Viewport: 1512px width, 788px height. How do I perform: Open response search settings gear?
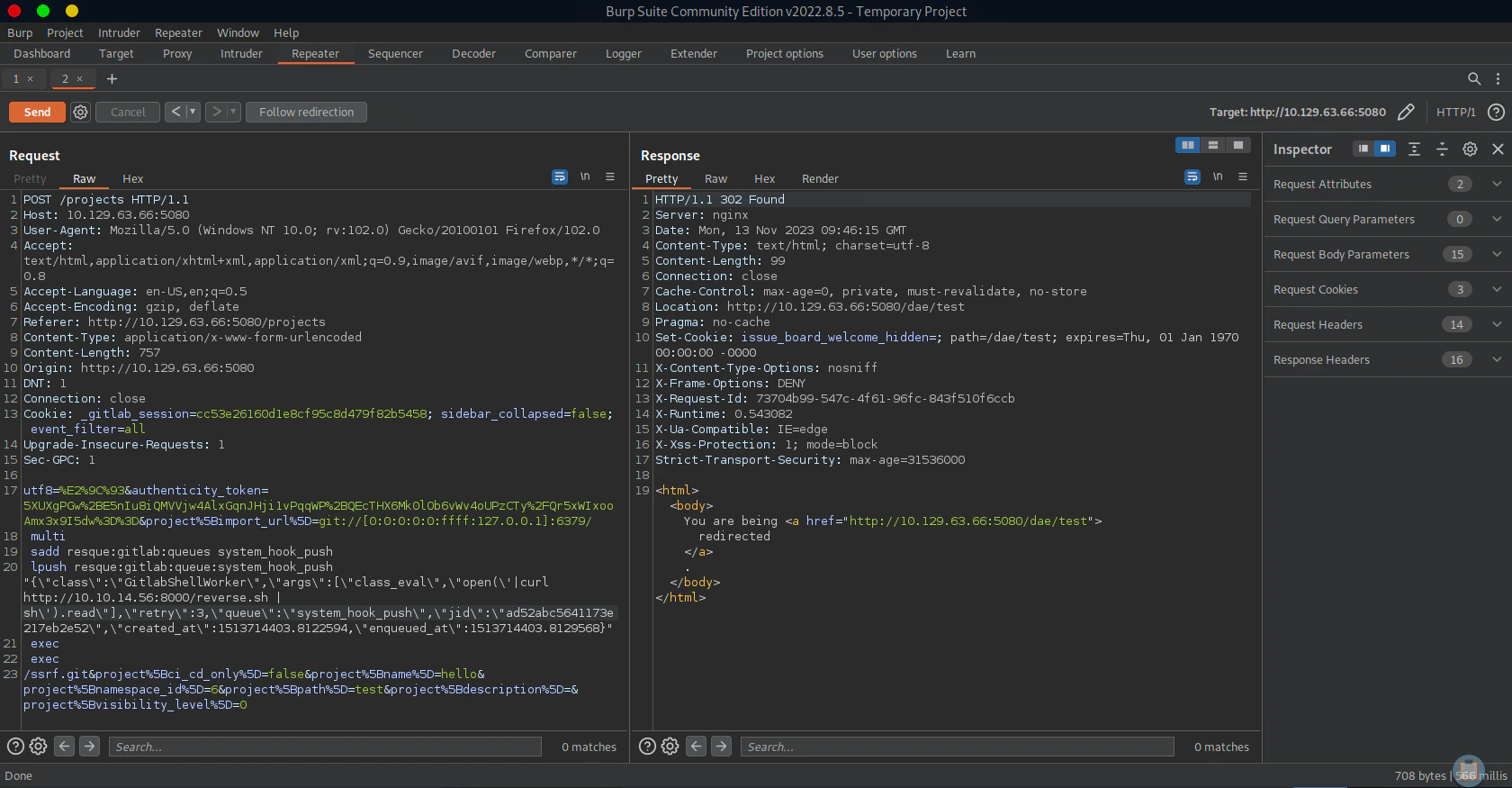(670, 746)
